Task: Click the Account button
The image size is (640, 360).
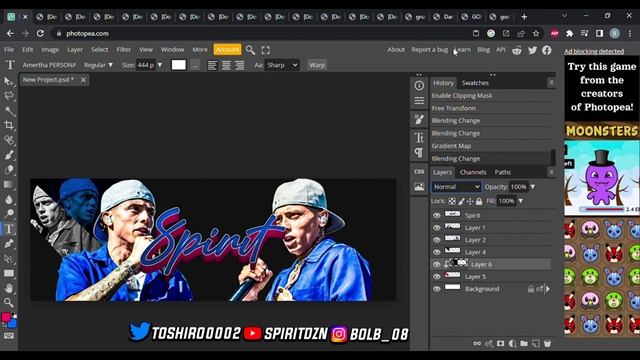Action: 227,49
